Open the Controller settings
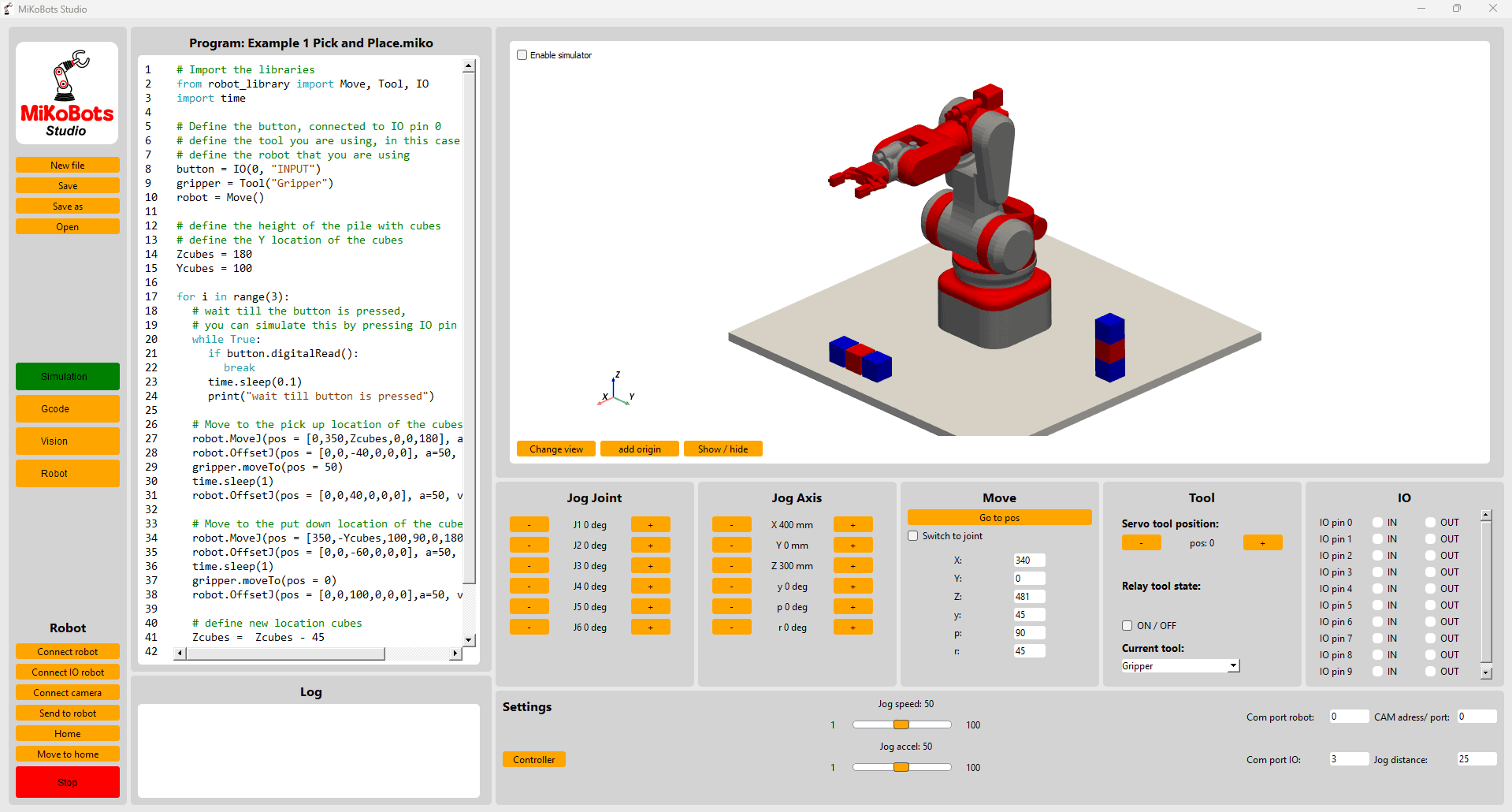 tap(533, 759)
